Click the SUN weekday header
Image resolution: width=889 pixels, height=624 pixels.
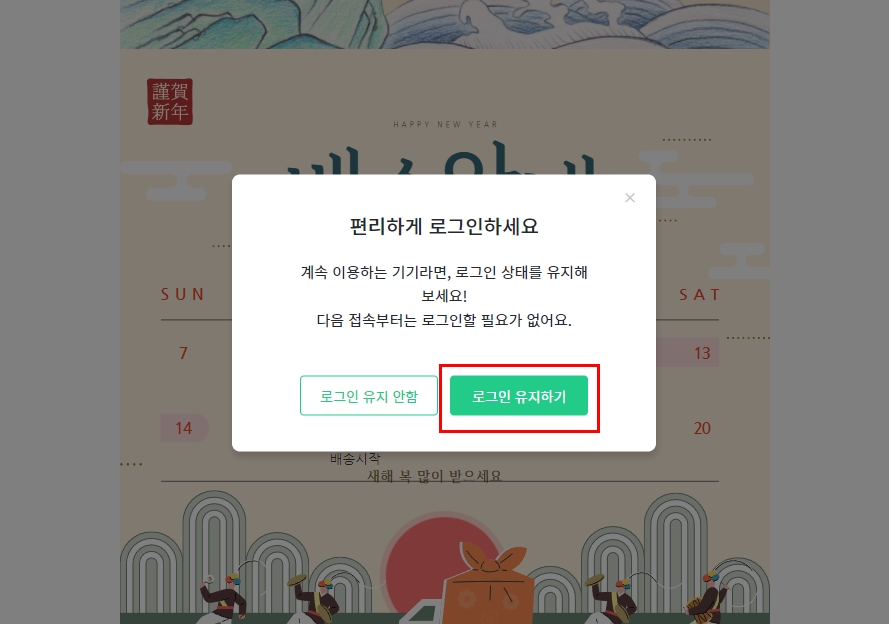183,294
